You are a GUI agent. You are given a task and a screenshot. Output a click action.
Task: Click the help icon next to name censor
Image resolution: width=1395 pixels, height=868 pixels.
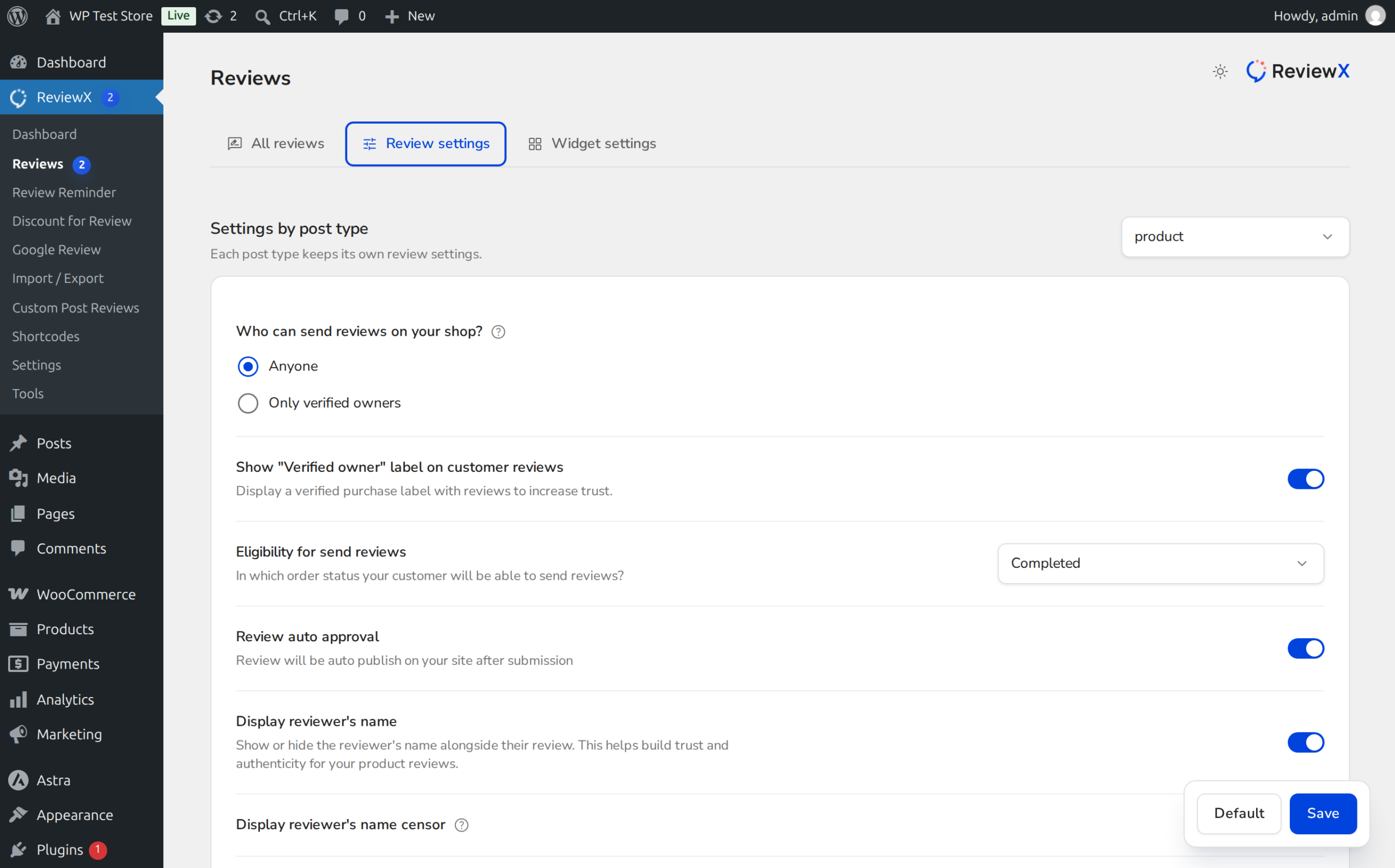pos(462,825)
